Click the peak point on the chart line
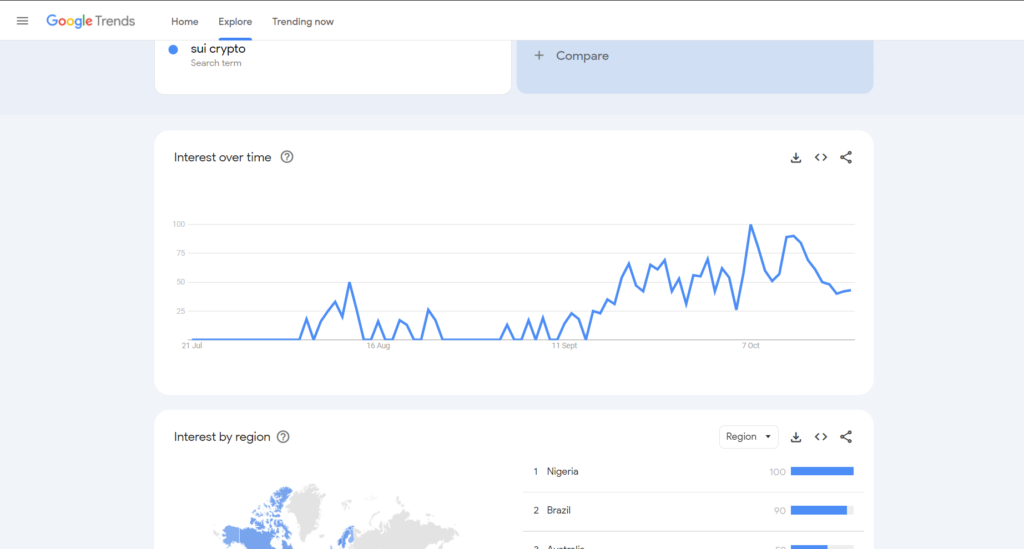 pos(751,225)
